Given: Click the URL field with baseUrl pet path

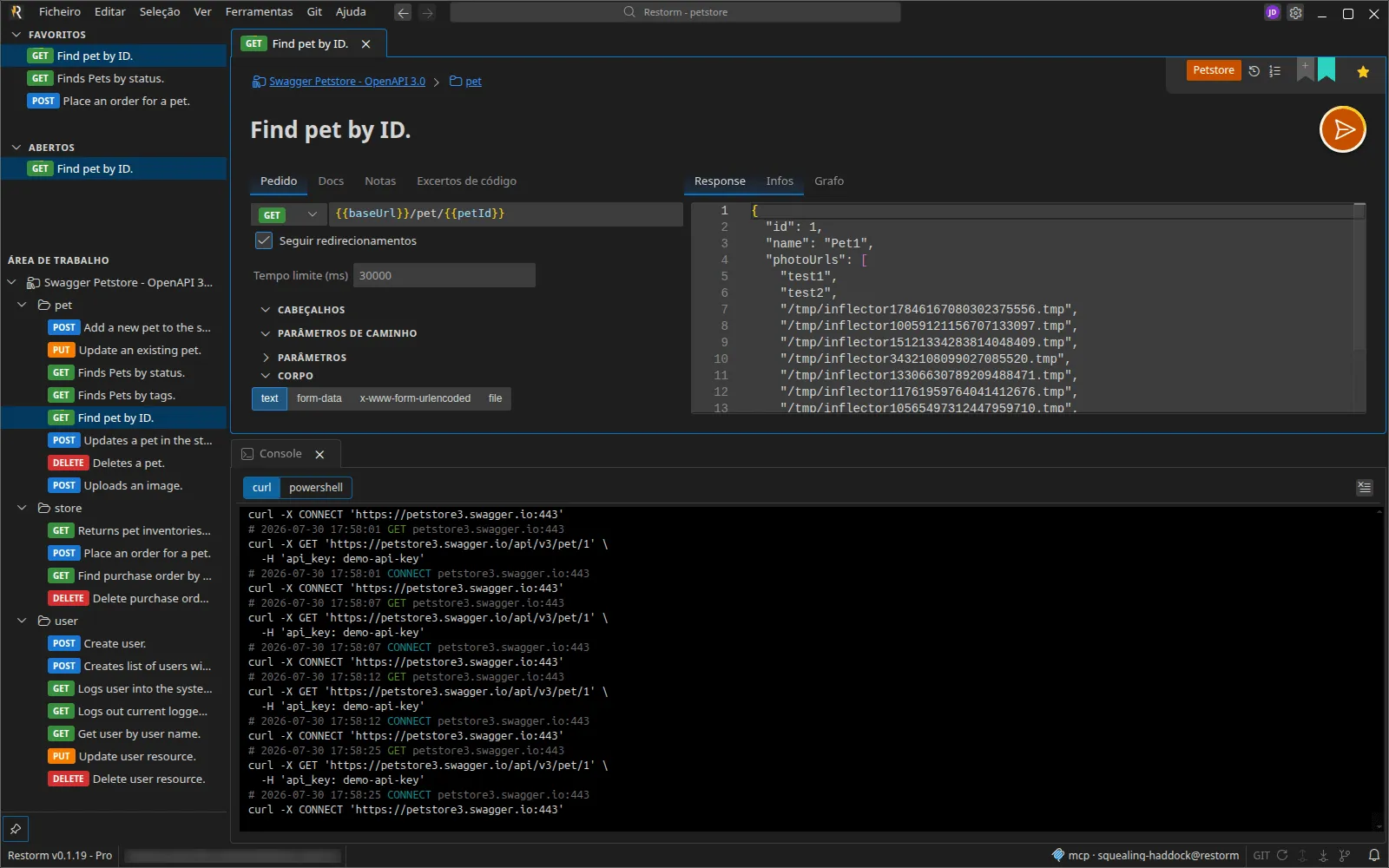Looking at the screenshot, I should tap(505, 214).
